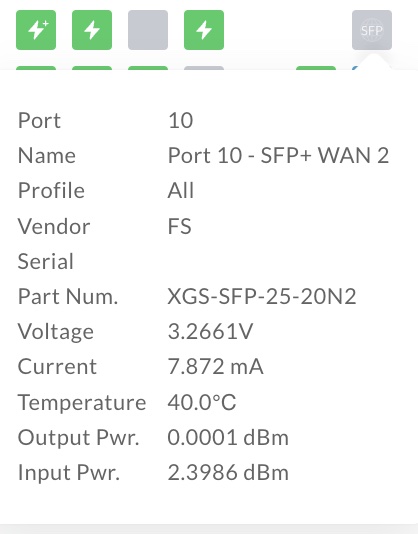Click the lightning port right of the gray port
The image size is (418, 534).
coord(204,30)
